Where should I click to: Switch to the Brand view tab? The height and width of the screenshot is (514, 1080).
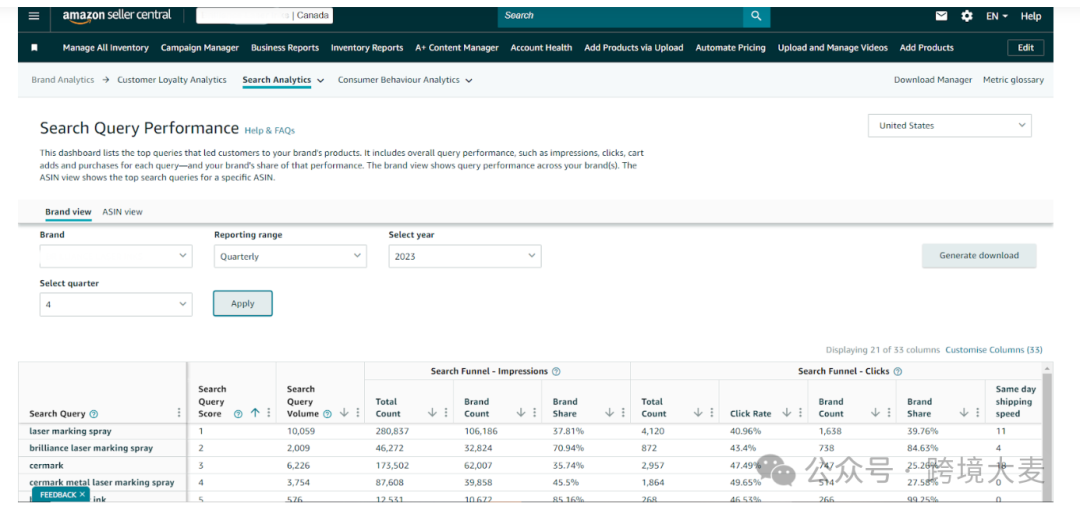coord(68,212)
